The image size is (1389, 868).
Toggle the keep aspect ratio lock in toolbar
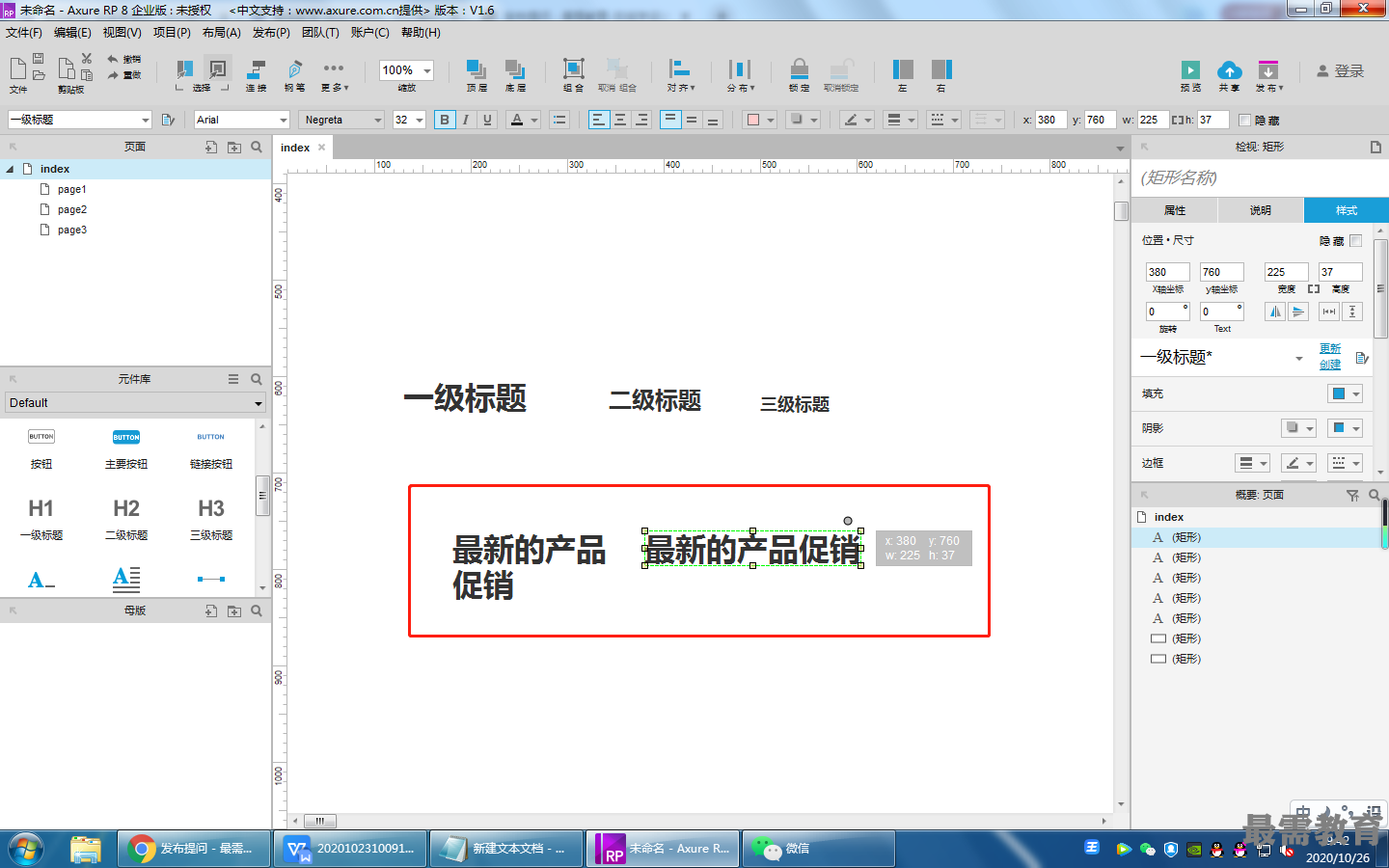coord(1177,120)
